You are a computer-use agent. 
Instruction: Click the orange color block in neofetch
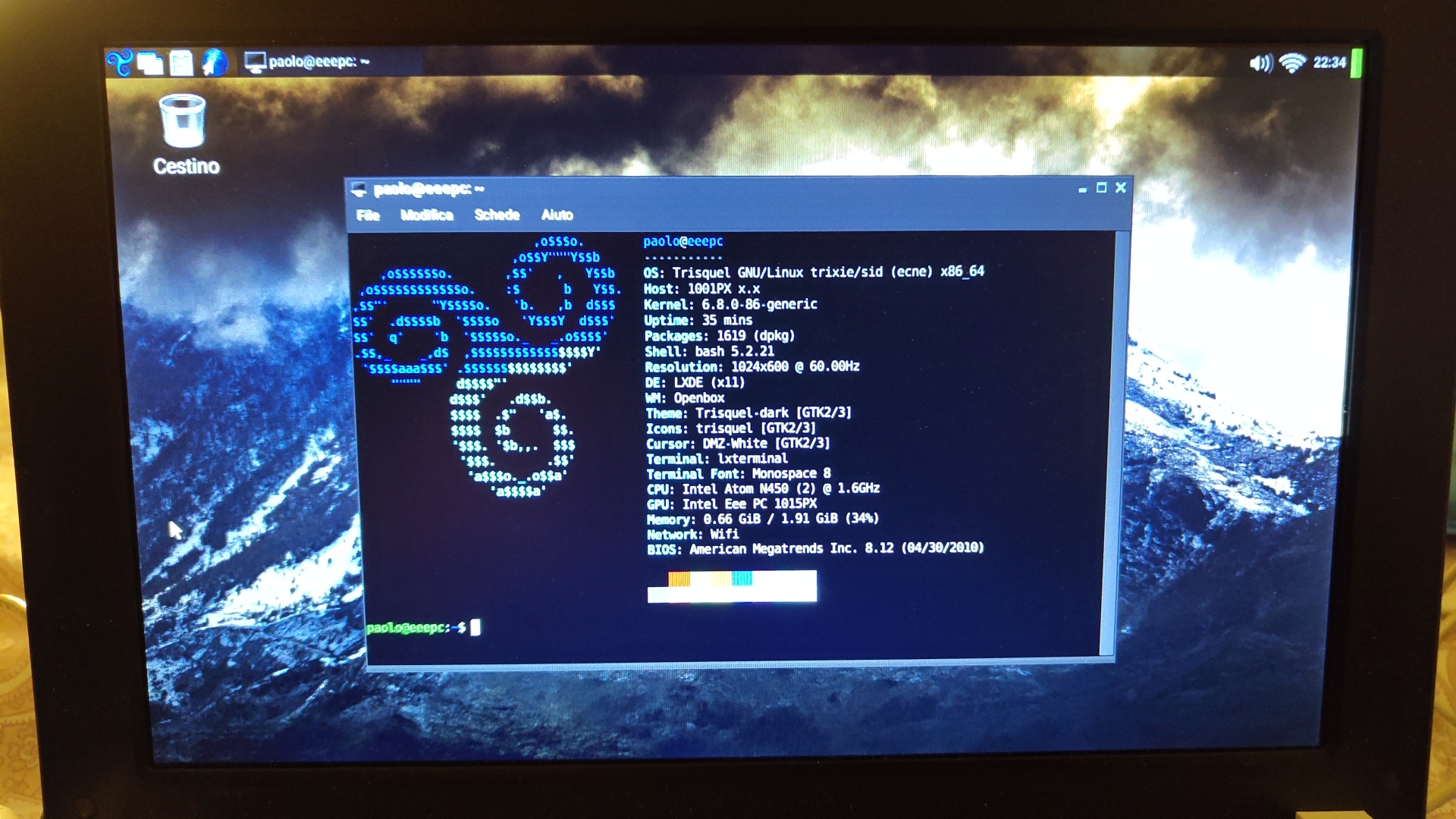coord(679,579)
